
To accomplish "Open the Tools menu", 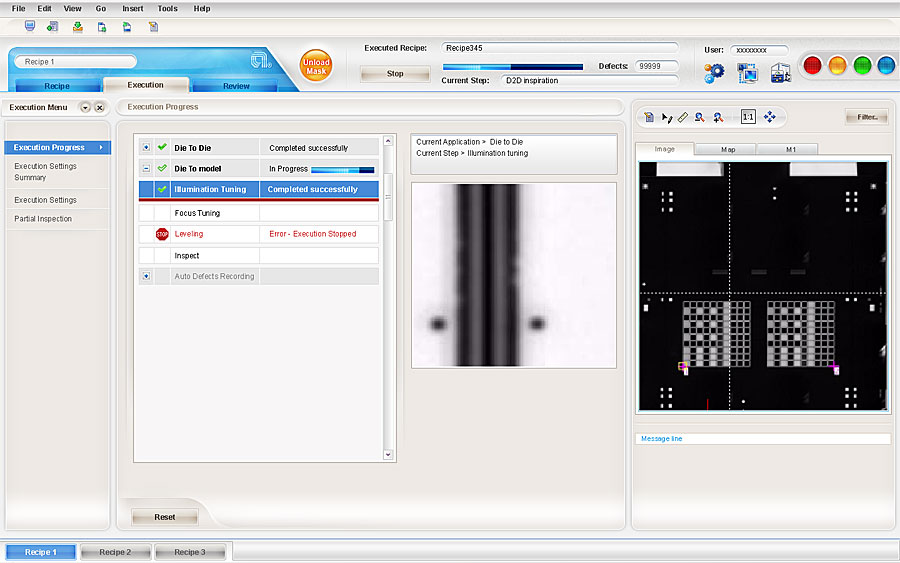I will (x=167, y=8).
